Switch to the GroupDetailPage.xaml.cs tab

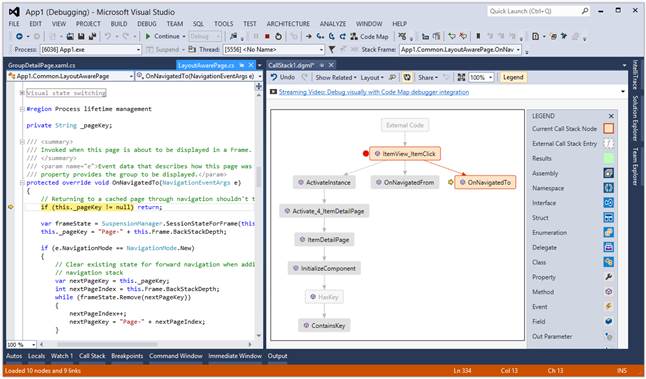[x=42, y=66]
